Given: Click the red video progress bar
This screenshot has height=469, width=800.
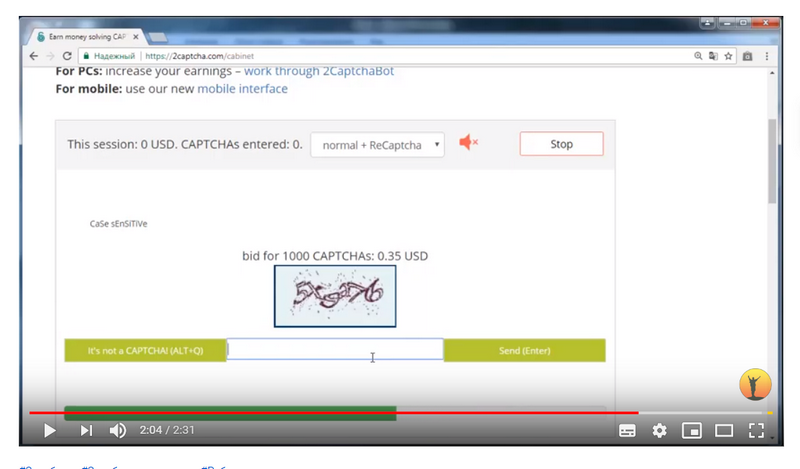Looking at the screenshot, I should (330, 412).
